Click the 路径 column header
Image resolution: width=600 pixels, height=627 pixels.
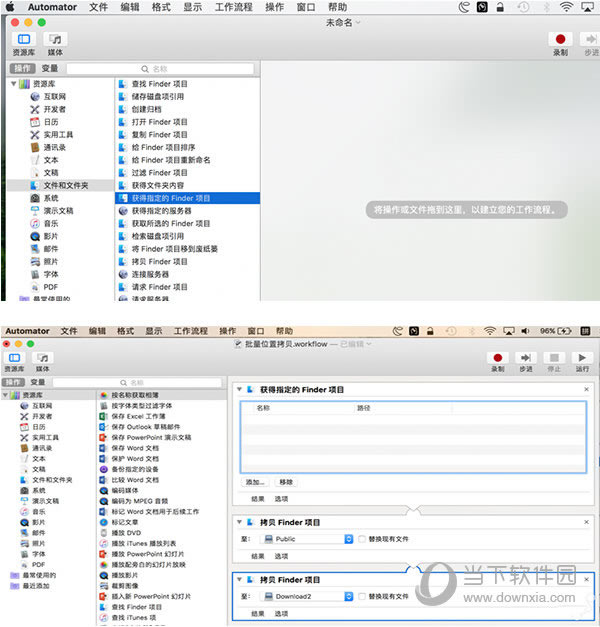tap(364, 408)
